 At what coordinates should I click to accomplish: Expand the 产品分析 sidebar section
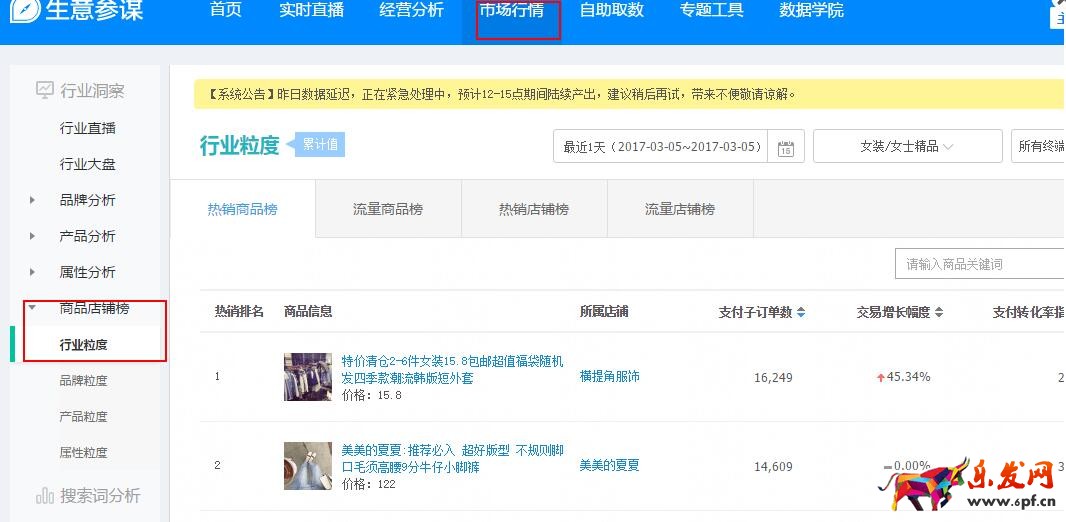[x=33, y=236]
